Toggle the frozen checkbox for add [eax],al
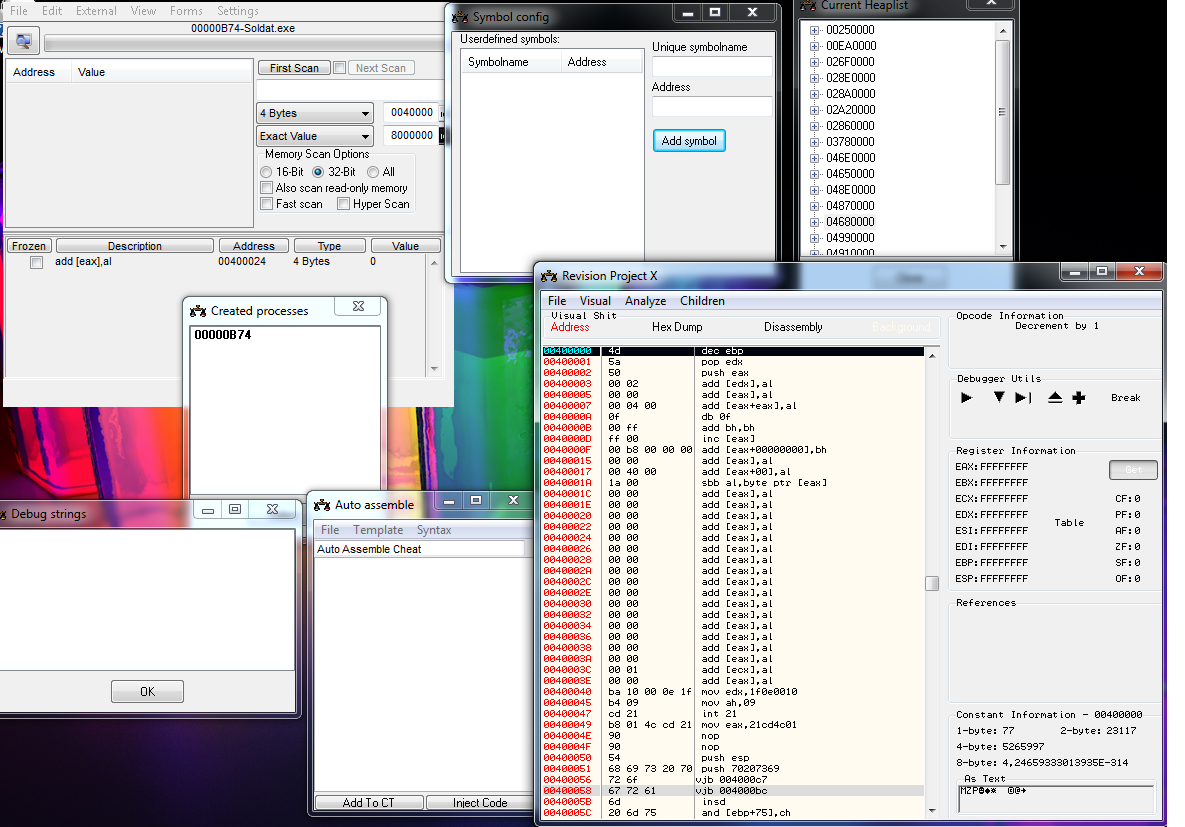Screen dimensions: 1185x827 pos(36,262)
